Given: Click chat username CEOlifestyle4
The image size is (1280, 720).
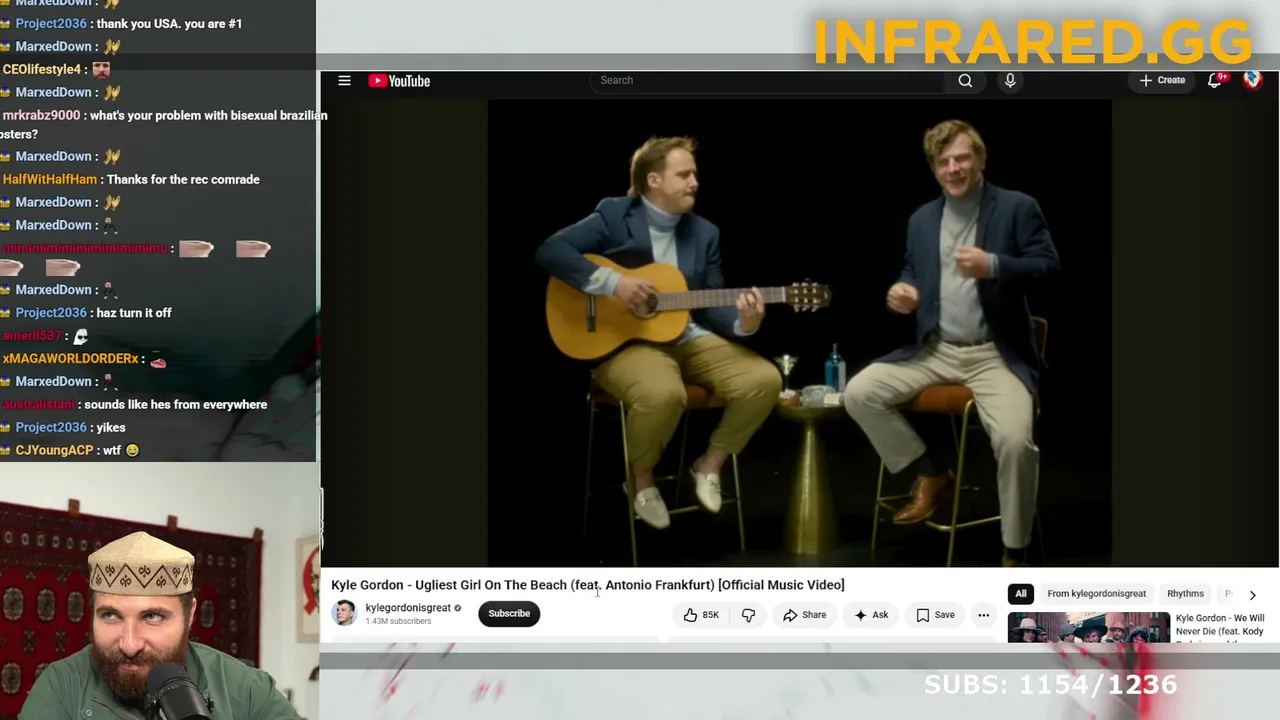Looking at the screenshot, I should click(42, 69).
